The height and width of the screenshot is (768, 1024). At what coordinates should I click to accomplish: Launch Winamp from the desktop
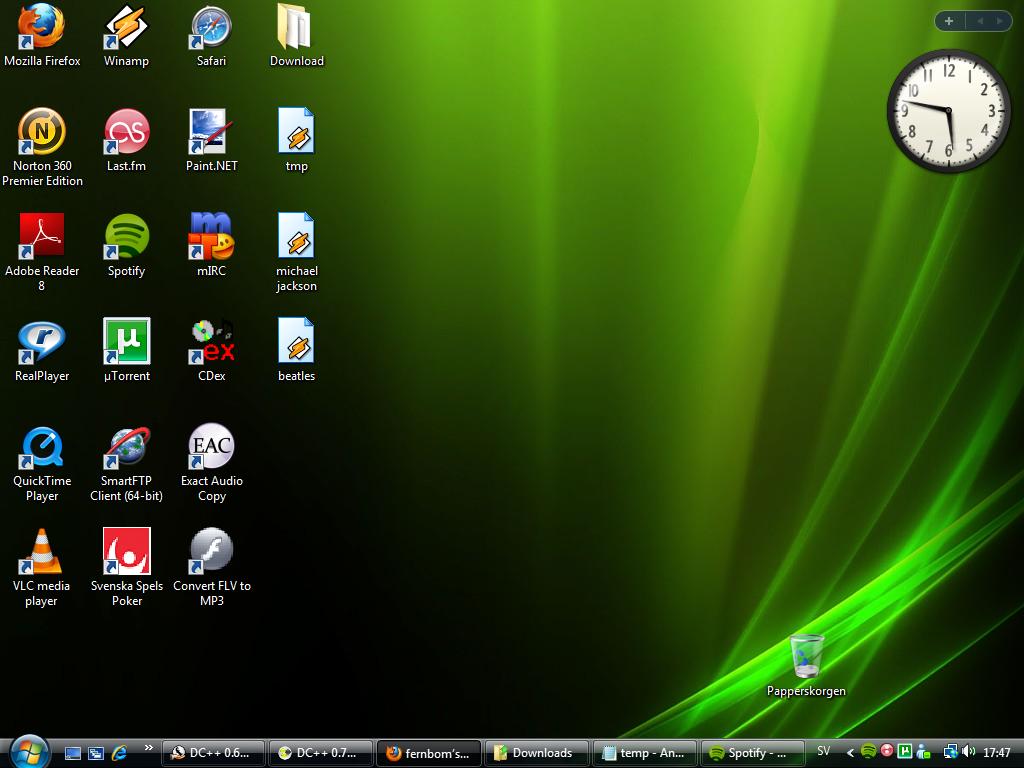click(x=126, y=35)
